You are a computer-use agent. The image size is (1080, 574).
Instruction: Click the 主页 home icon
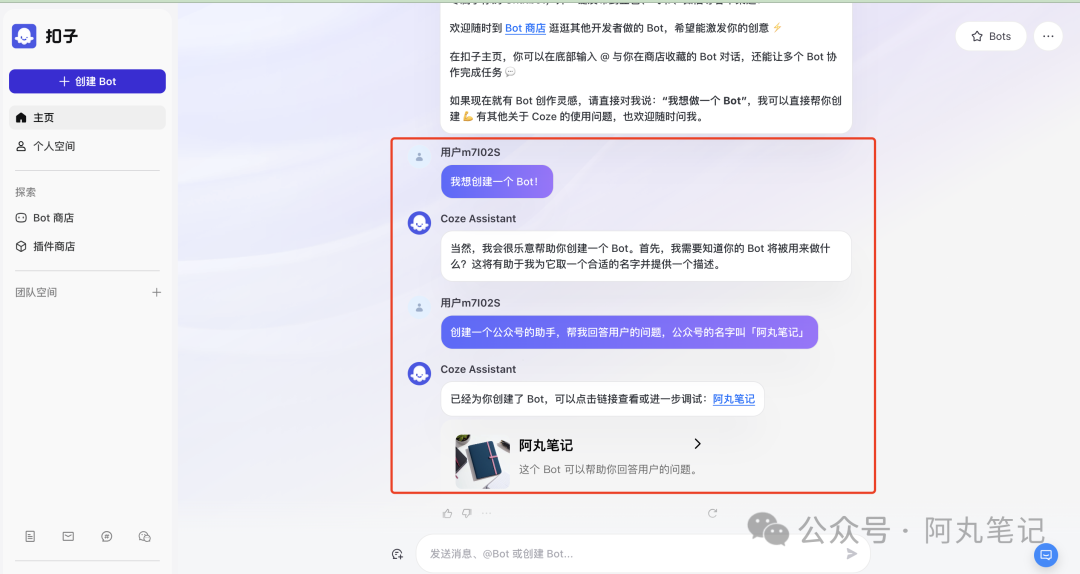[x=21, y=118]
